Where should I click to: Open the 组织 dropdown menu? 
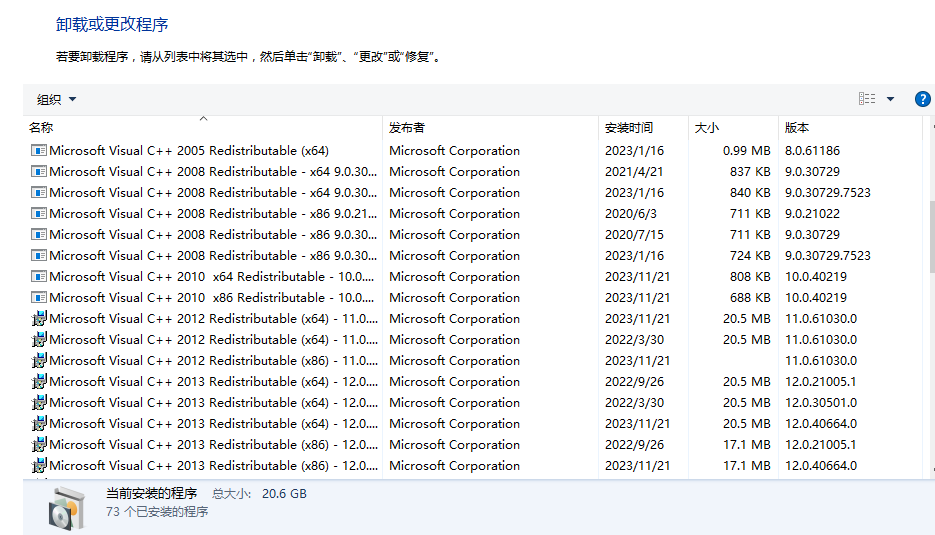(56, 99)
